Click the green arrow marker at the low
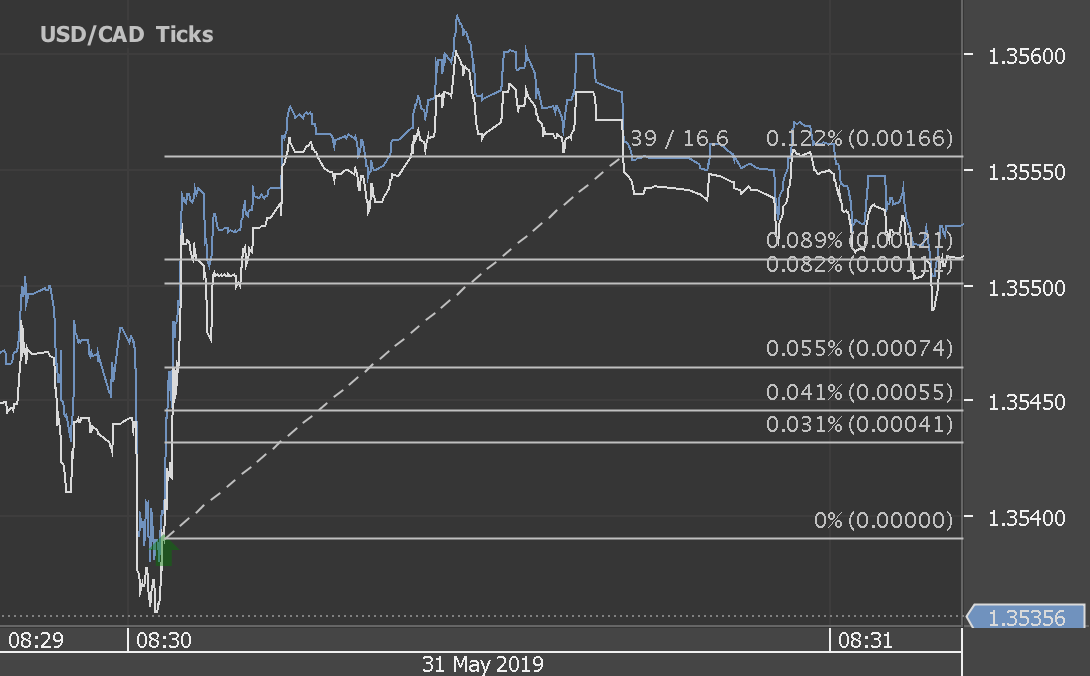The image size is (1090, 676). [x=164, y=550]
